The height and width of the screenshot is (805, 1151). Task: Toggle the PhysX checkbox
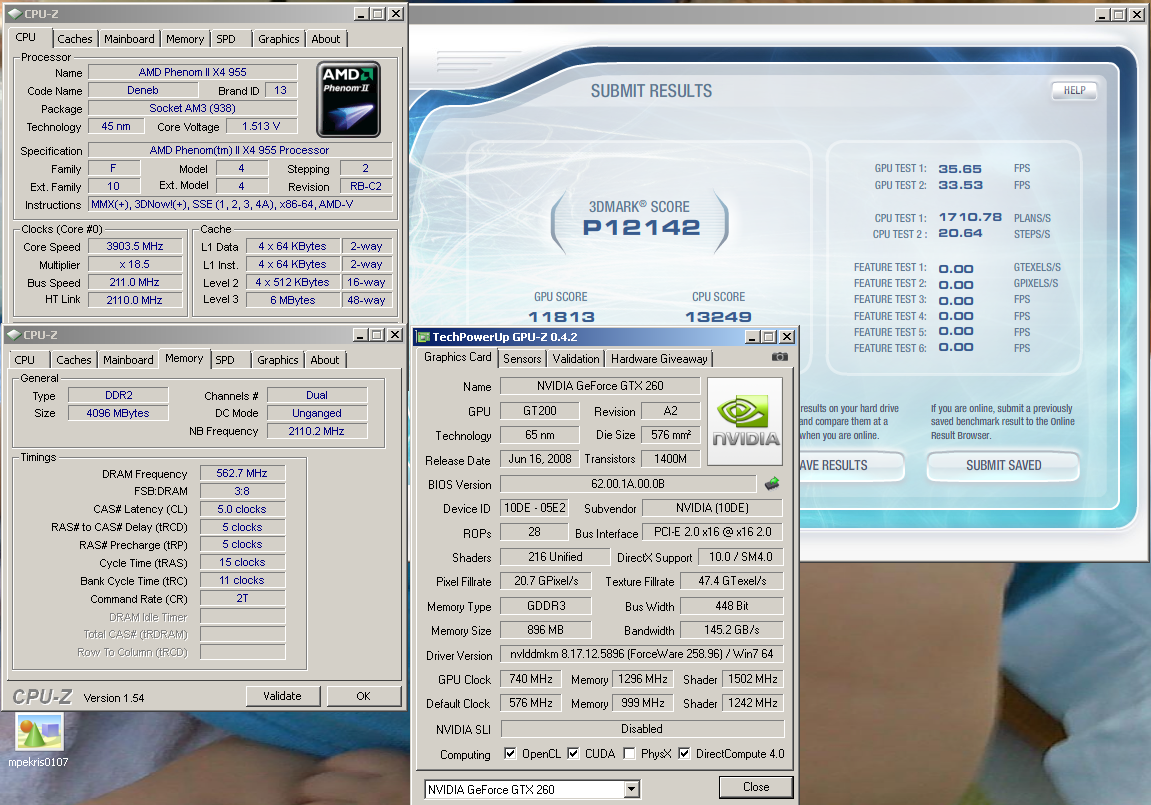tap(629, 754)
